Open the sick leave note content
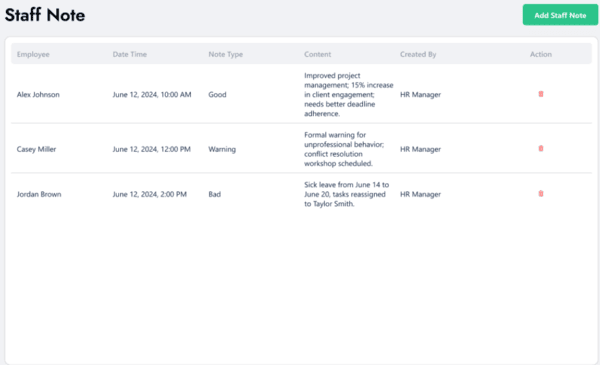 [347, 194]
